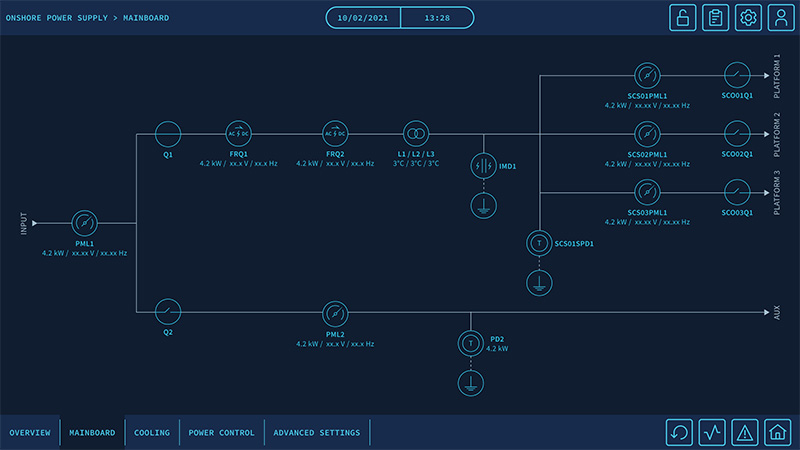
Task: Click the PML1 label text
Action: click(x=84, y=244)
